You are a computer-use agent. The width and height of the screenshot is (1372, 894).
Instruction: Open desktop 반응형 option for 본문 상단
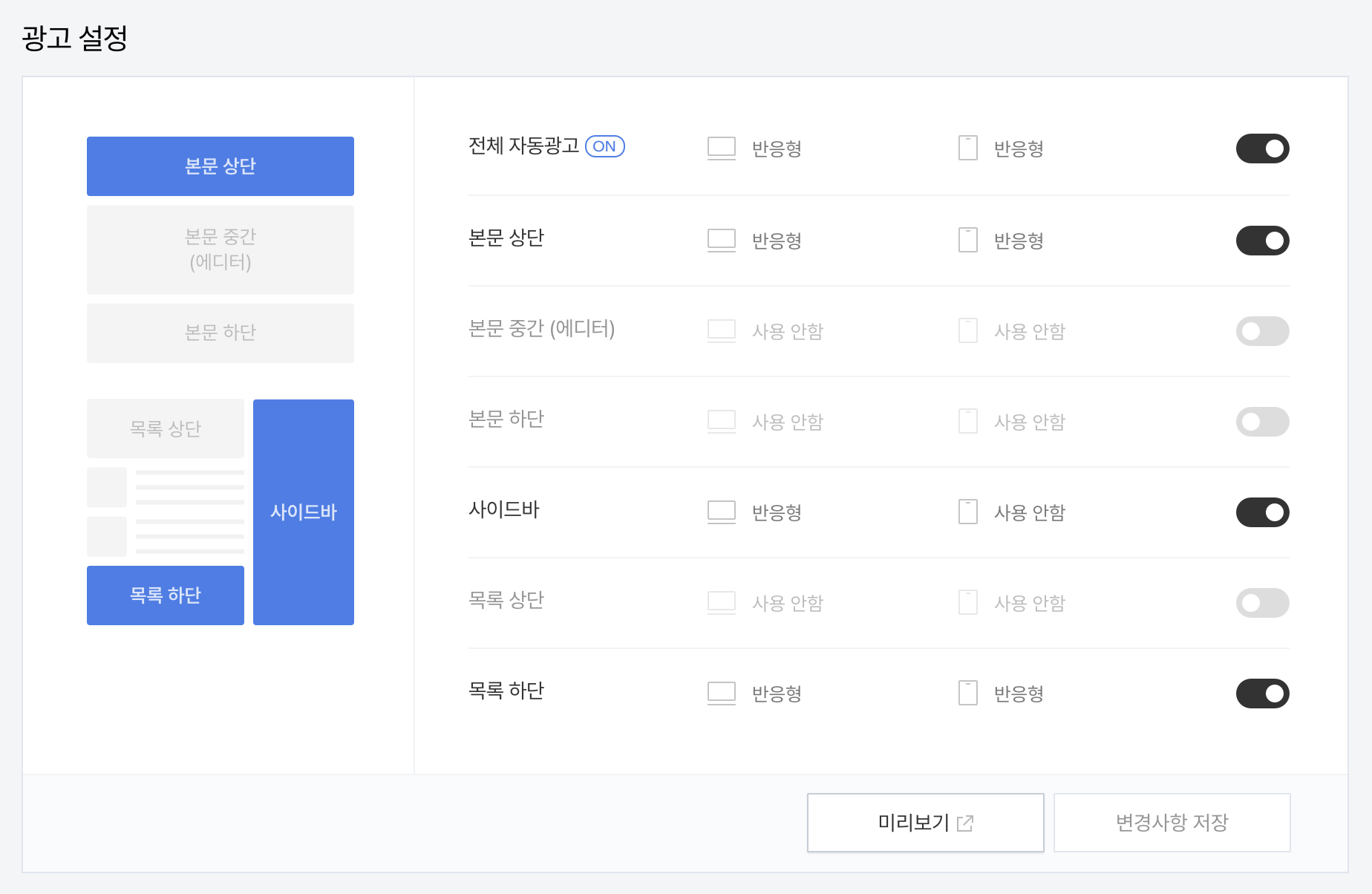point(777,241)
